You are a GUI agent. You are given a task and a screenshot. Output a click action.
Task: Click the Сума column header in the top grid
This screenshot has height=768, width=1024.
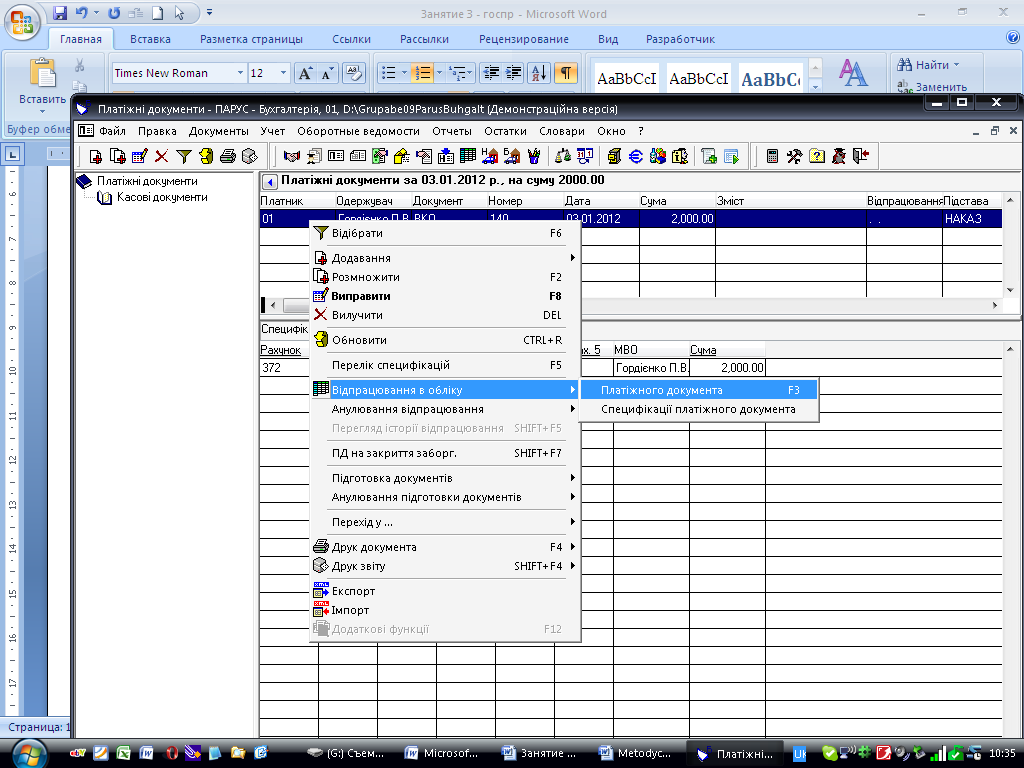point(677,201)
